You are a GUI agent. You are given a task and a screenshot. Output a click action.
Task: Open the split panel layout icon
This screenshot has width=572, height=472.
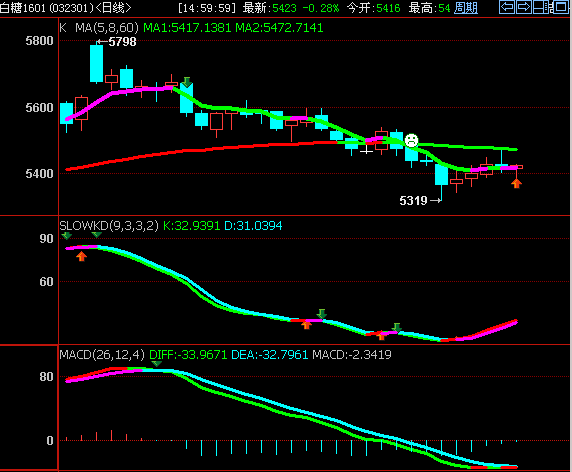click(541, 7)
